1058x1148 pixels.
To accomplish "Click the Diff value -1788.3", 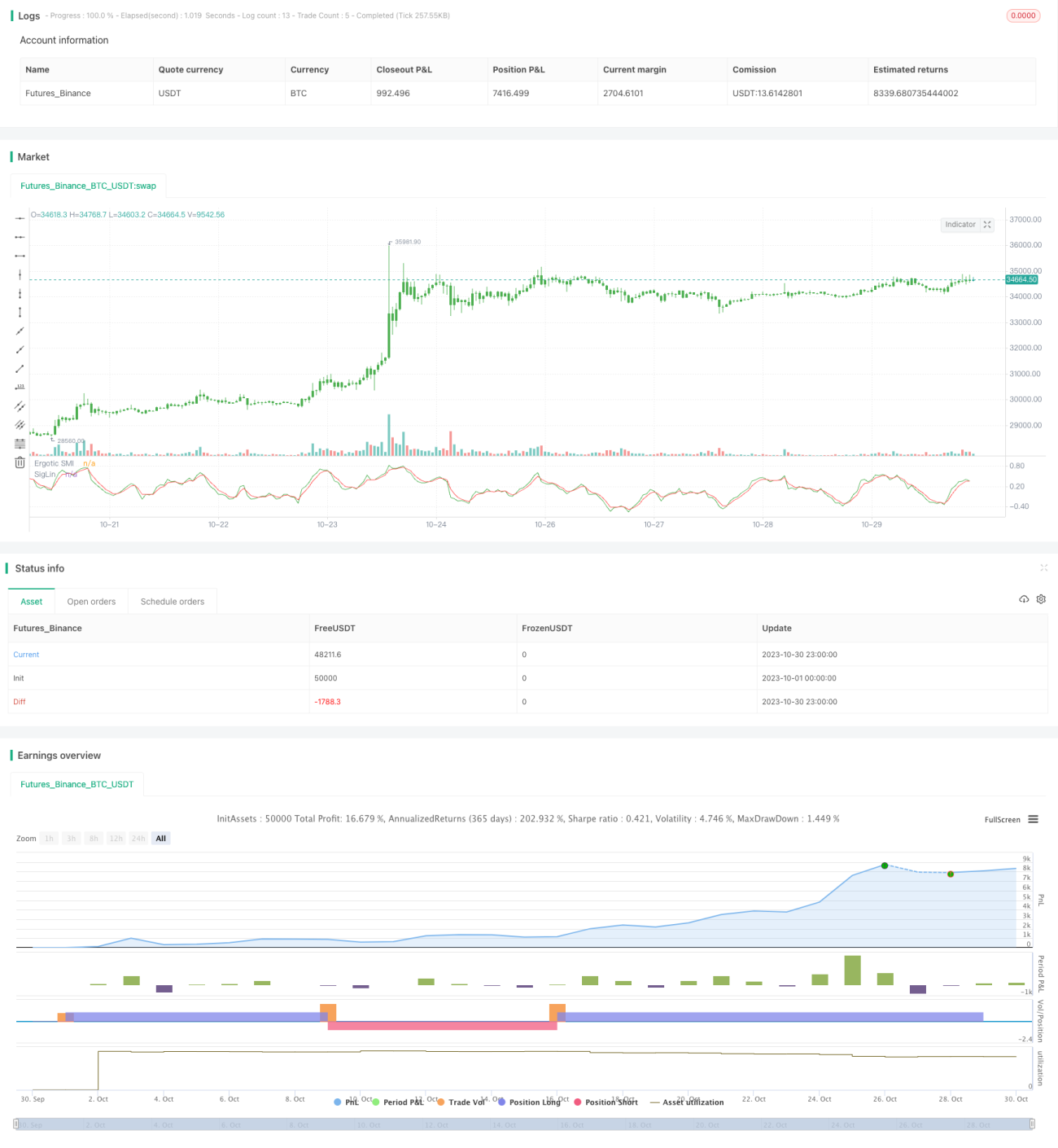I will coord(327,702).
